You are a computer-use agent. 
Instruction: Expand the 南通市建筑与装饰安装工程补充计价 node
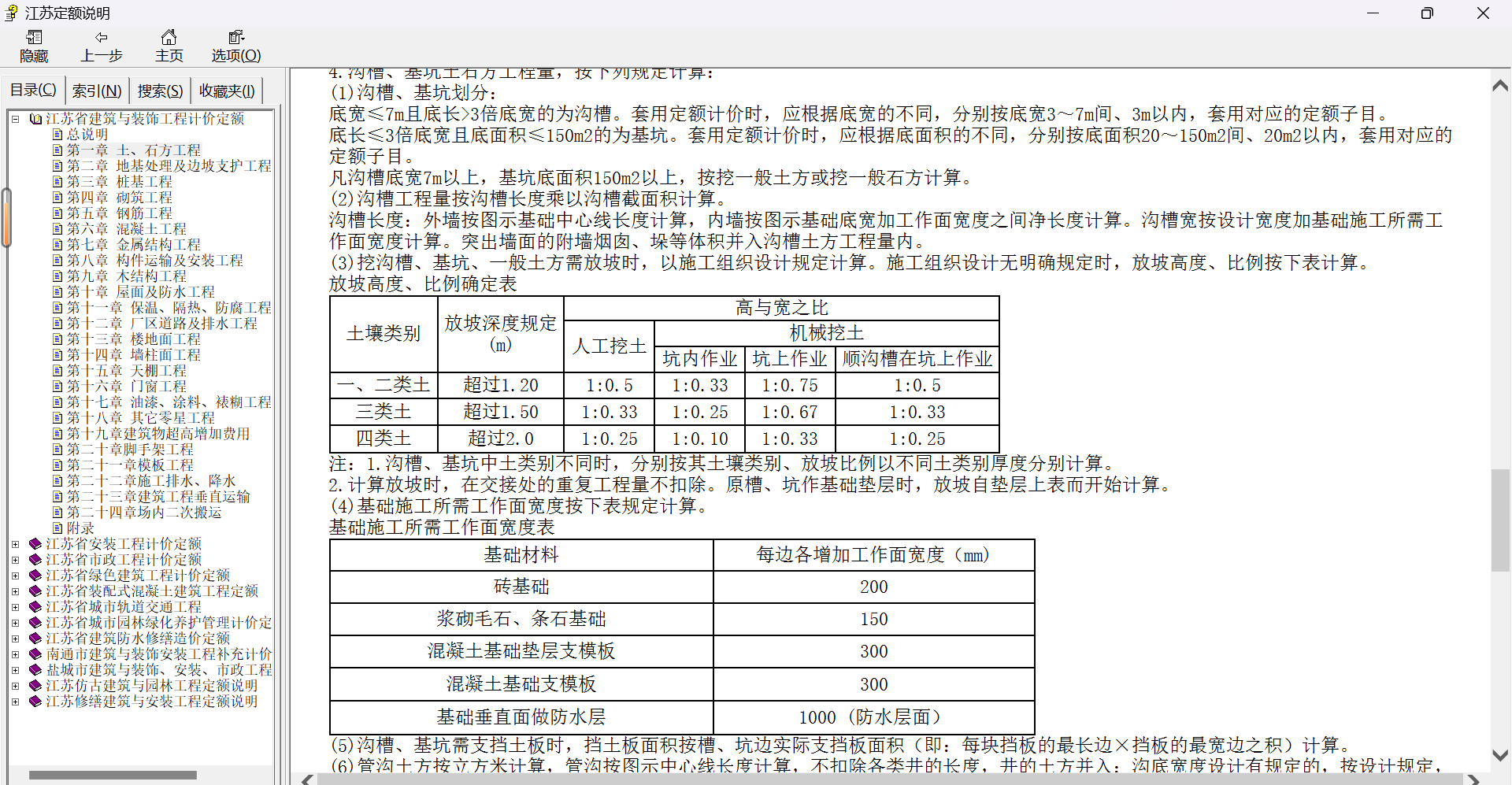point(15,654)
